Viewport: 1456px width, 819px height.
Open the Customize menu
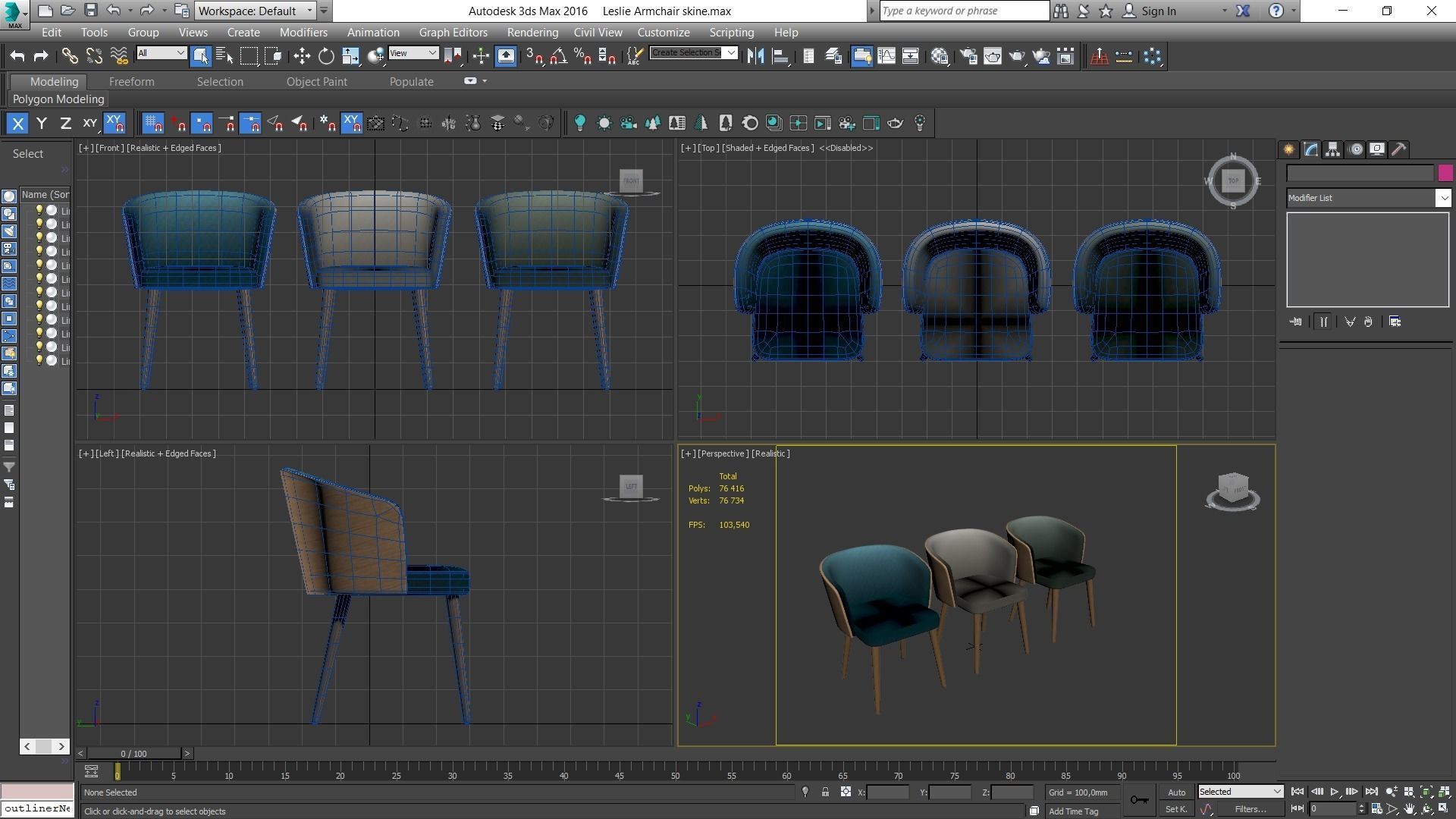(x=663, y=33)
